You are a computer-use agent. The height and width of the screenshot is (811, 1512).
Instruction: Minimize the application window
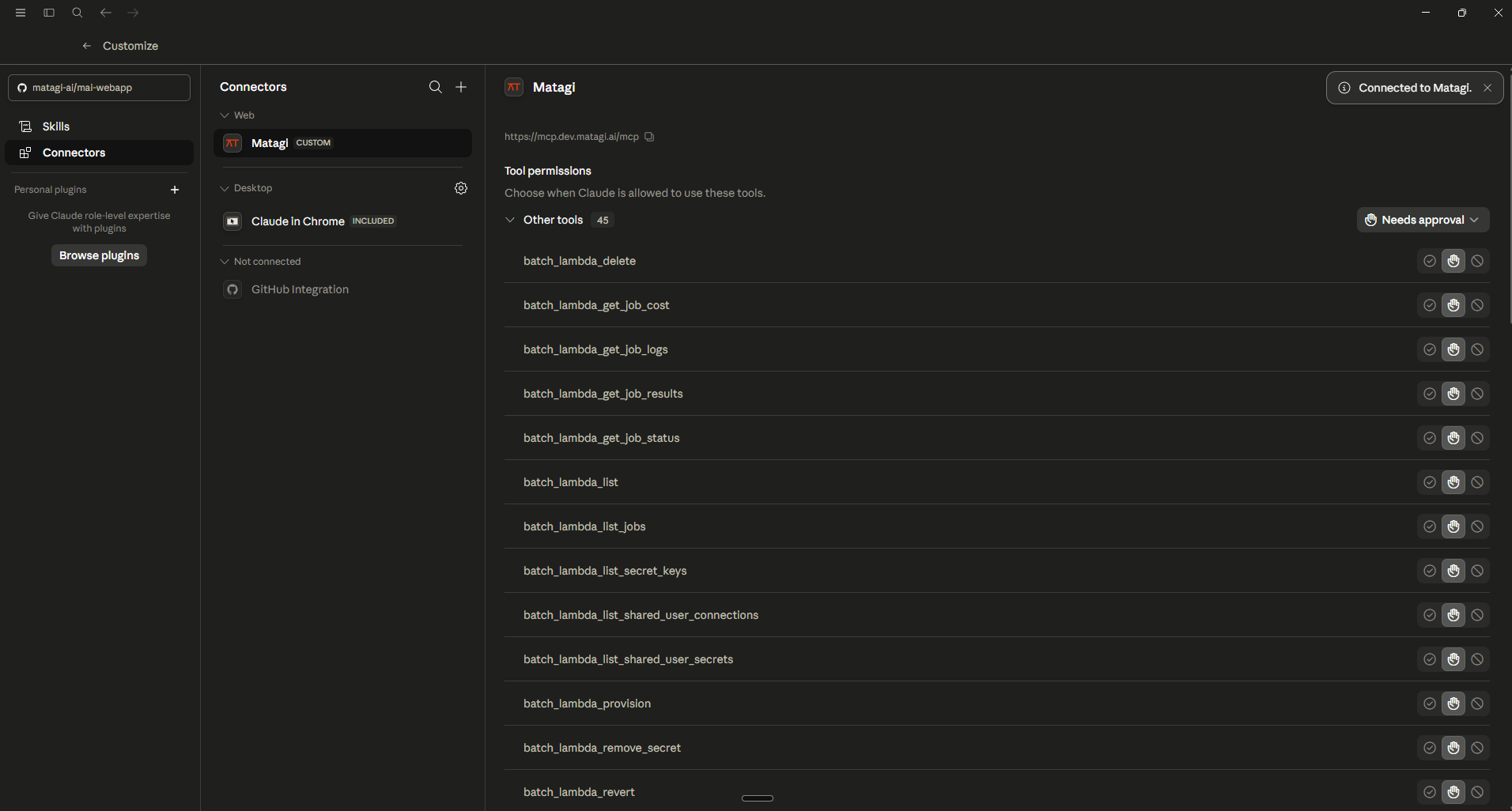1426,13
